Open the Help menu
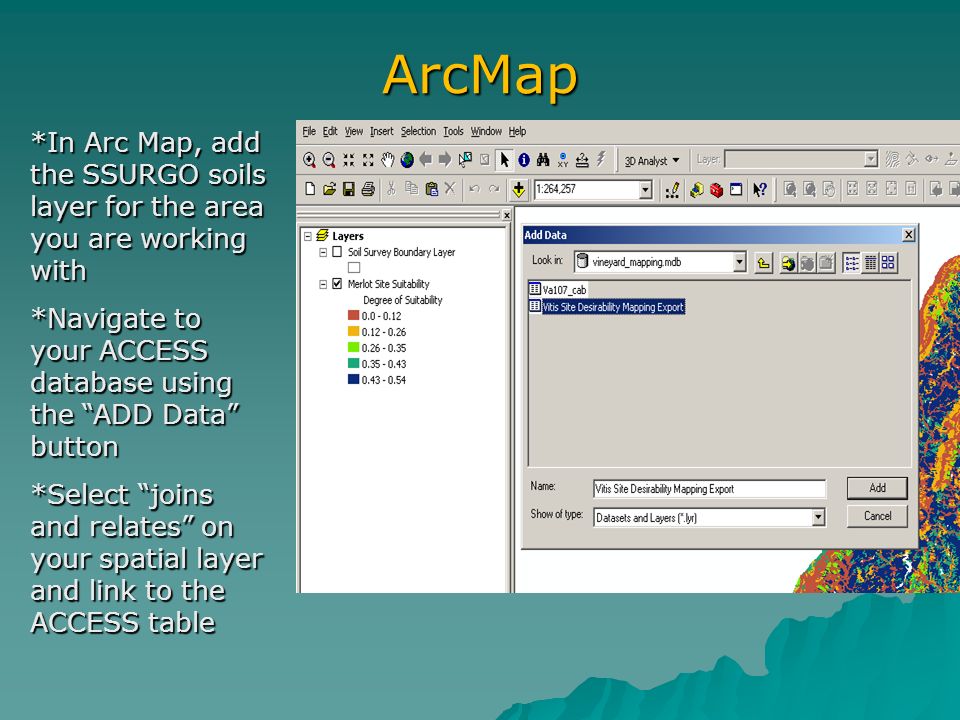Screen dimensions: 960x720 pyautogui.click(x=517, y=131)
